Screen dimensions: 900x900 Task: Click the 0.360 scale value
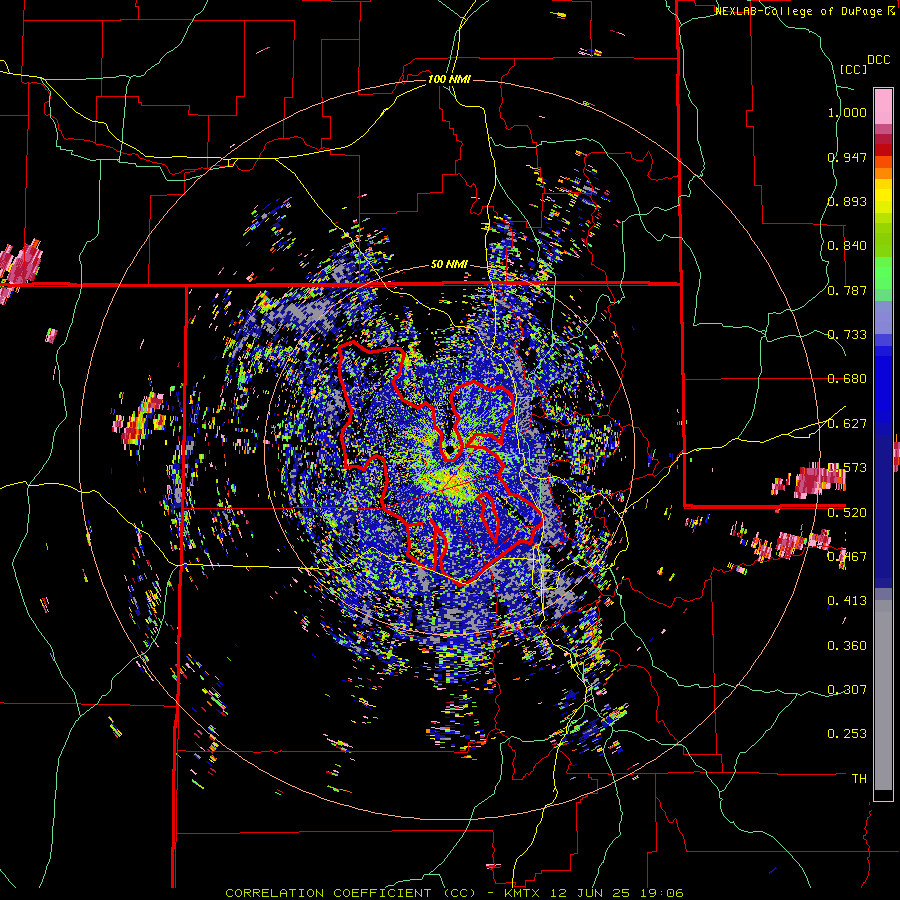coord(847,646)
